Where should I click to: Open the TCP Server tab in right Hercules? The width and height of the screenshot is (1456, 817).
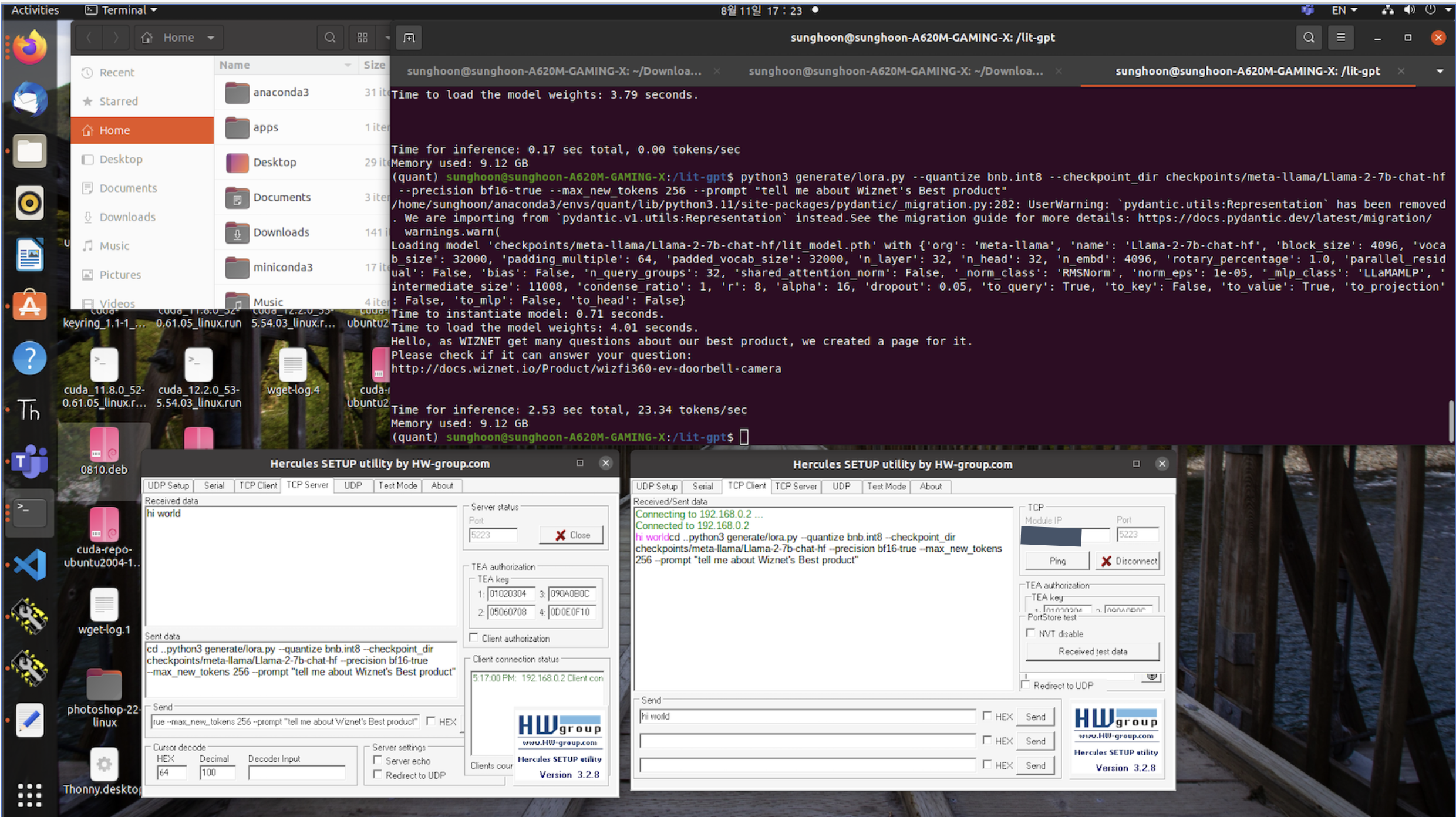(796, 487)
